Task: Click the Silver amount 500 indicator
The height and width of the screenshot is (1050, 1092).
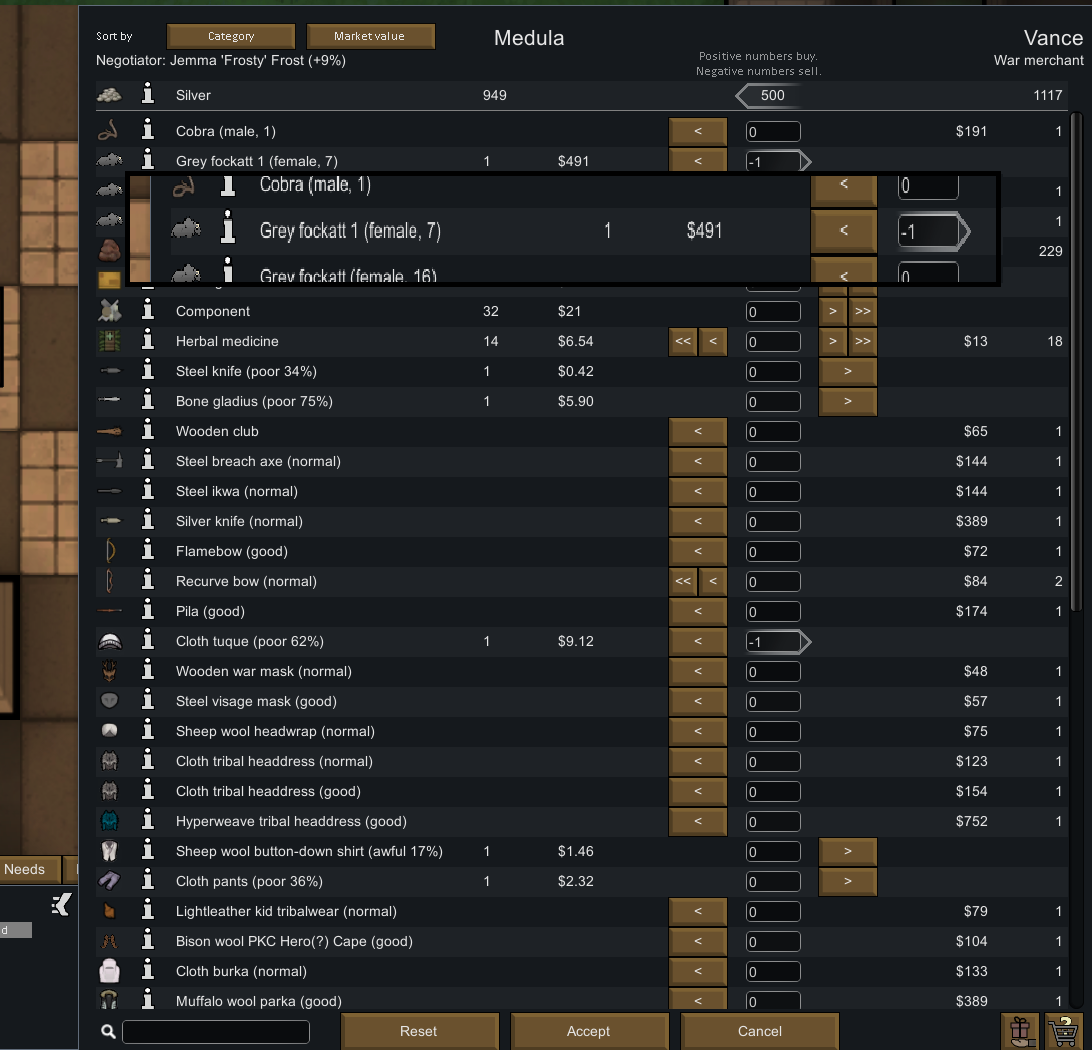Action: tap(770, 95)
